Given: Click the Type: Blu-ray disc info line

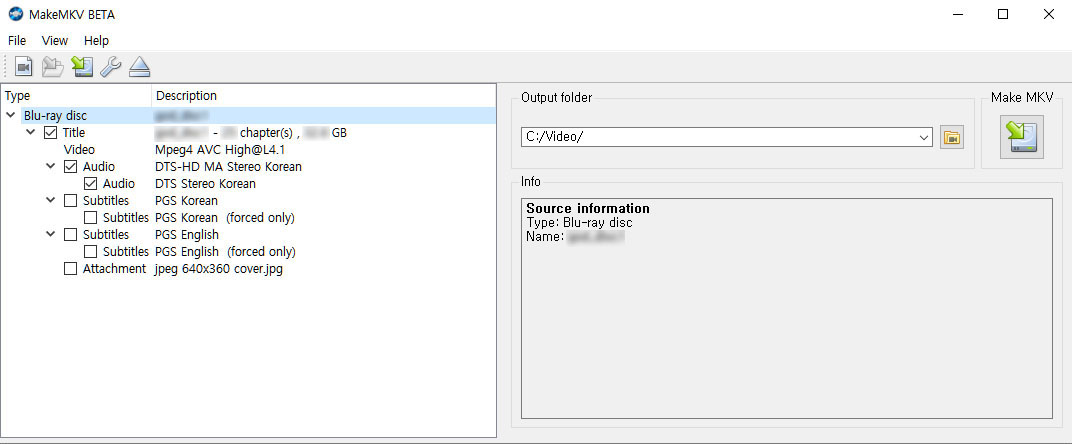Looking at the screenshot, I should [579, 223].
